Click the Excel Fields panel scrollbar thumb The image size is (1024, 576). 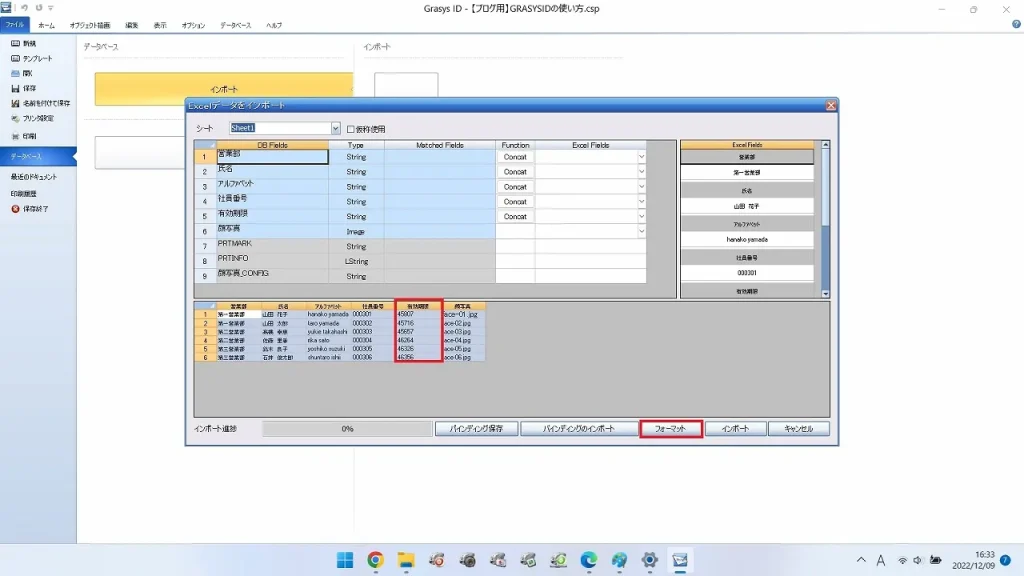pos(825,188)
